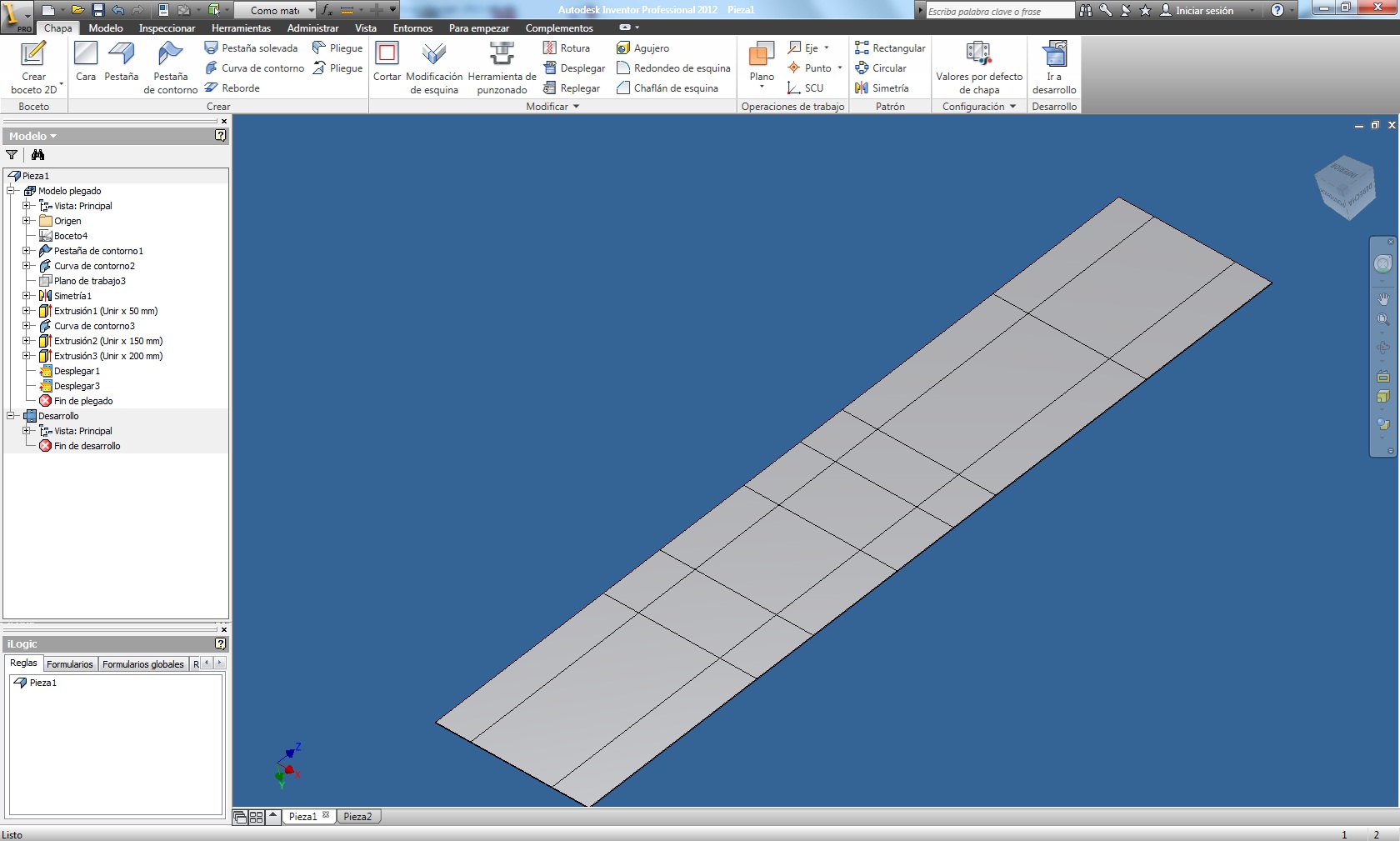Choose the Cortar tool

point(387,61)
